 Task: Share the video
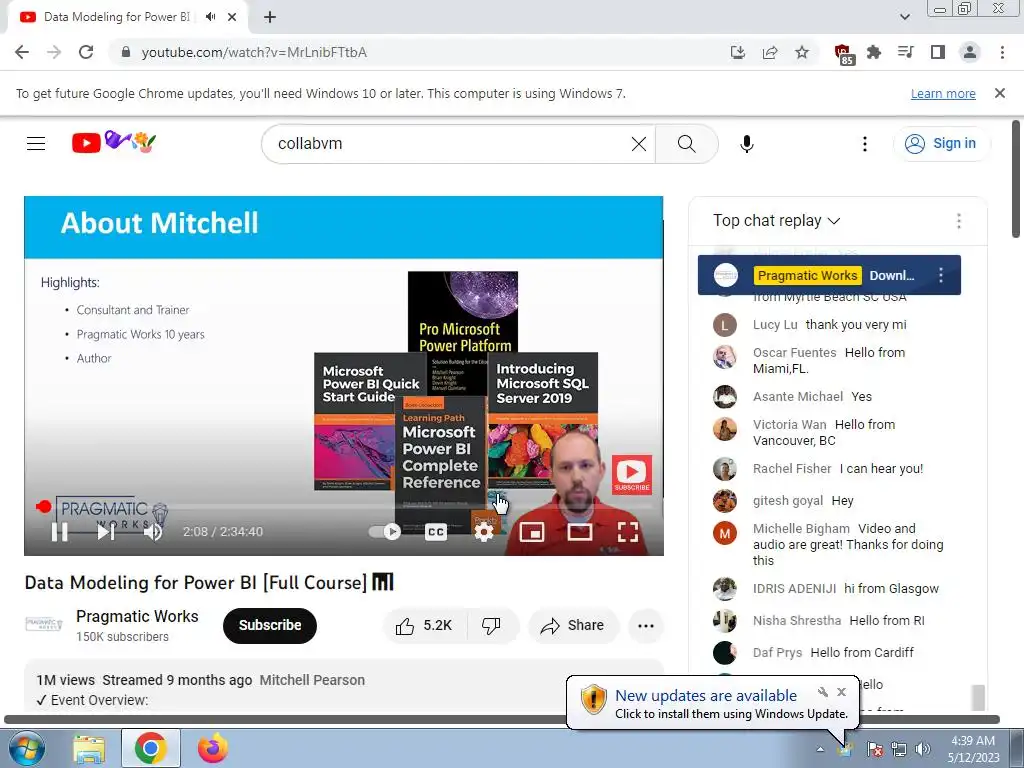tap(572, 626)
